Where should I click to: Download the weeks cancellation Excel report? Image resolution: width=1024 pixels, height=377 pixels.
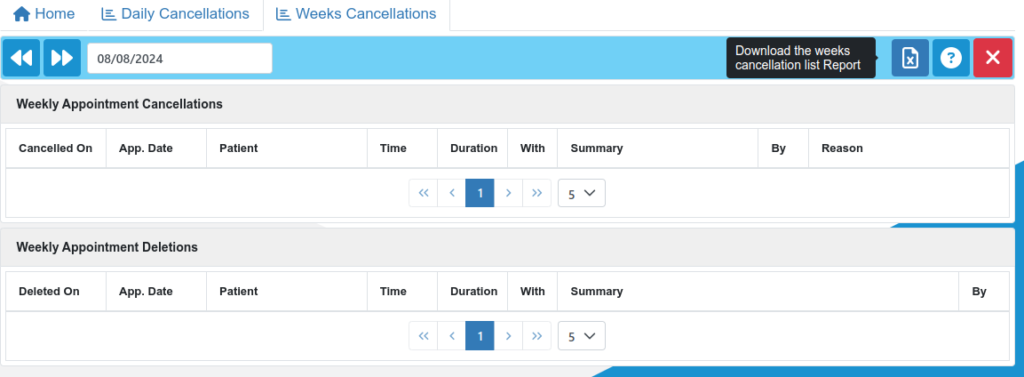910,58
